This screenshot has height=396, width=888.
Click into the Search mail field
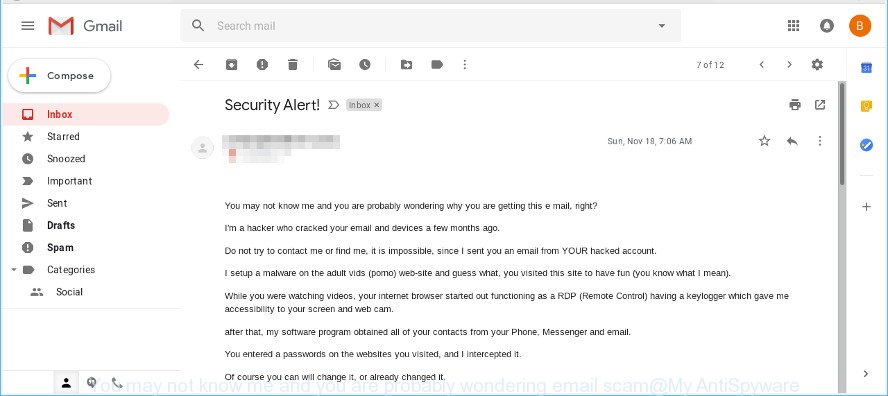click(x=430, y=26)
